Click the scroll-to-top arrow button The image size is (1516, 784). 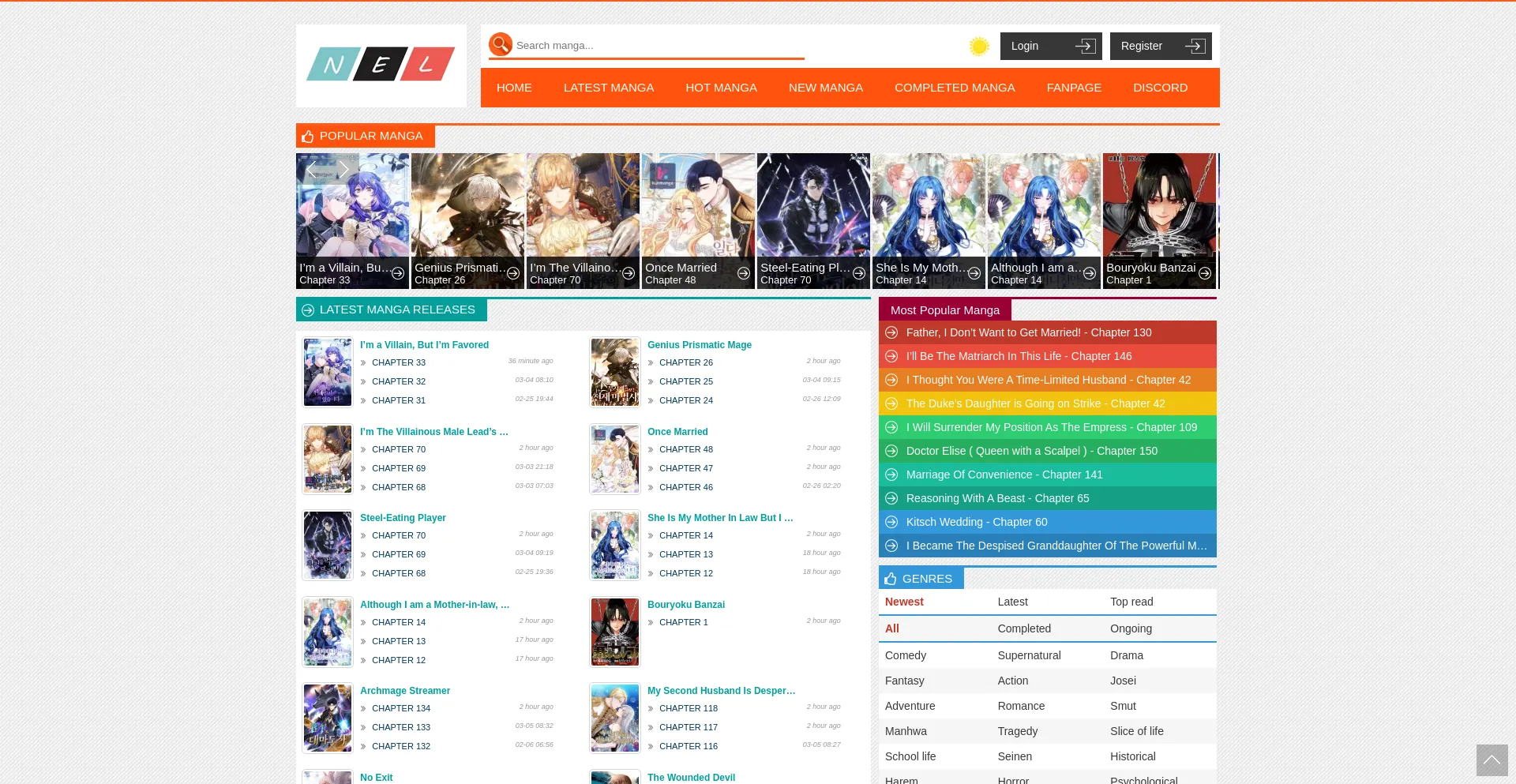[1492, 760]
